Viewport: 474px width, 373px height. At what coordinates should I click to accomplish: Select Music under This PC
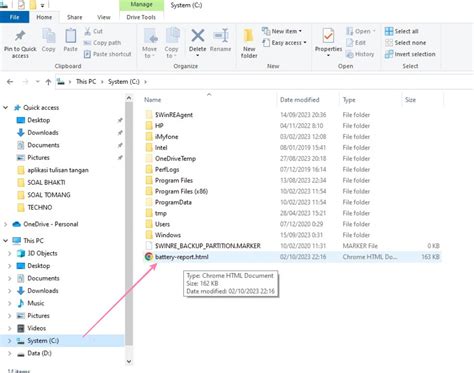[36, 303]
